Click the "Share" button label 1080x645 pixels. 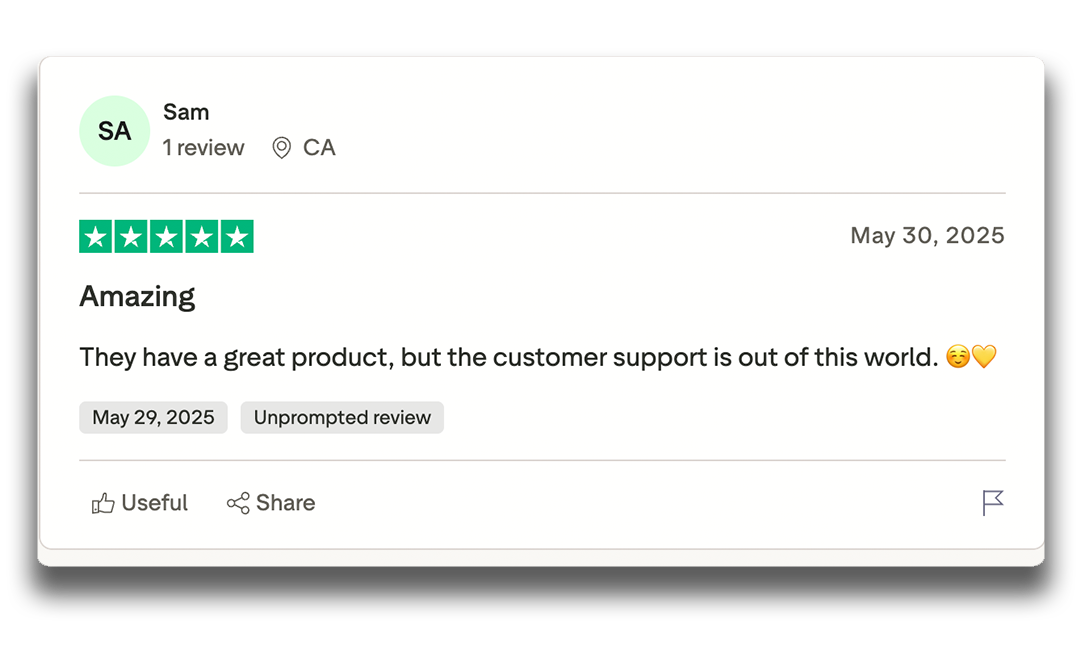285,503
